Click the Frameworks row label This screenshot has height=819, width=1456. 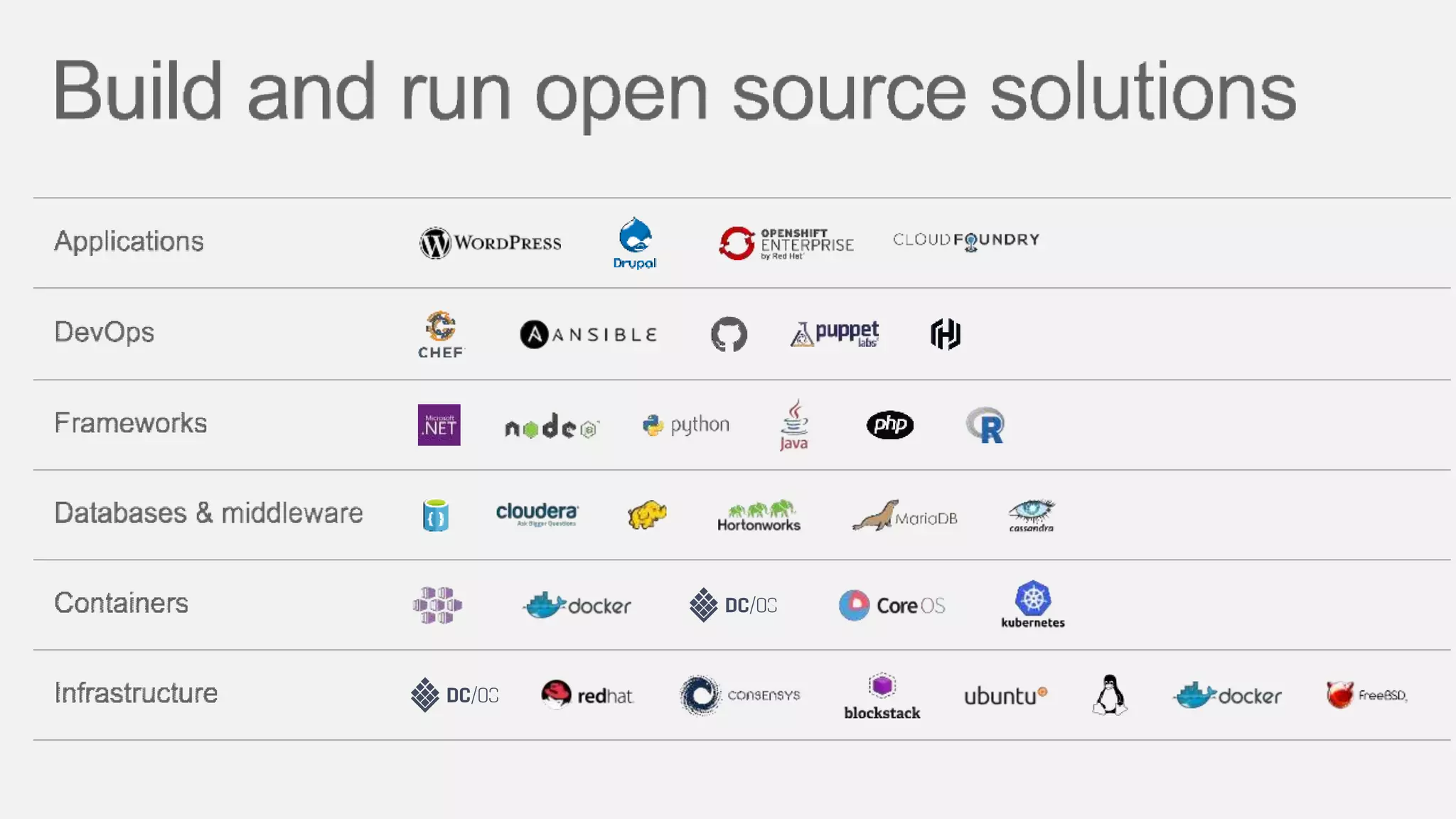[x=131, y=423]
